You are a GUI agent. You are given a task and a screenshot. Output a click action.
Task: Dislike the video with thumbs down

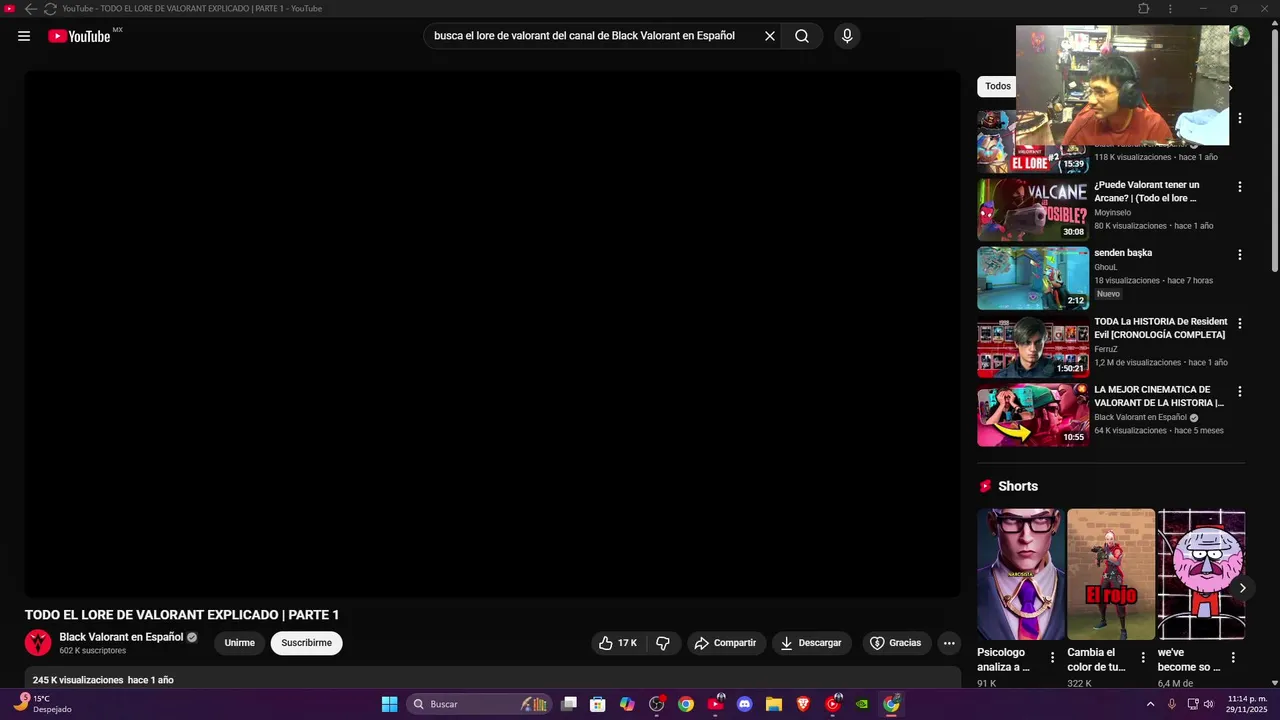pos(662,643)
